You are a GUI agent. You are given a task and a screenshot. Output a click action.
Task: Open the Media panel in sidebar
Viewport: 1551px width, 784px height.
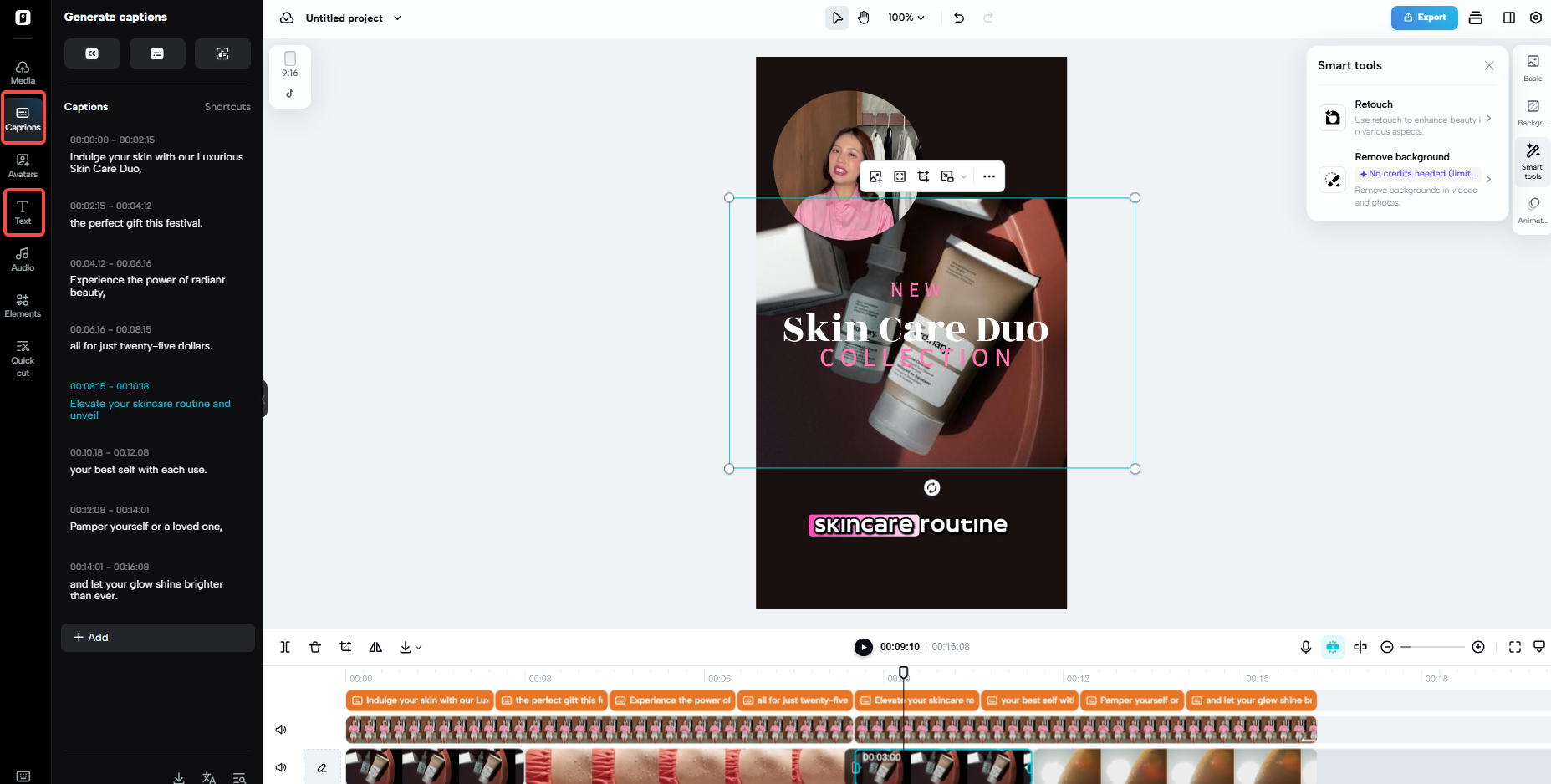[x=23, y=71]
